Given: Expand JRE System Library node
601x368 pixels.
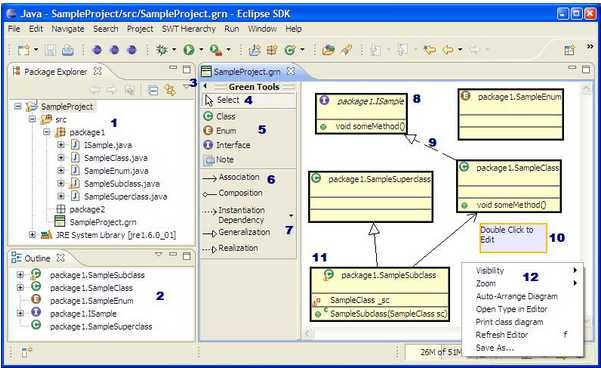Looking at the screenshot, I should (32, 235).
